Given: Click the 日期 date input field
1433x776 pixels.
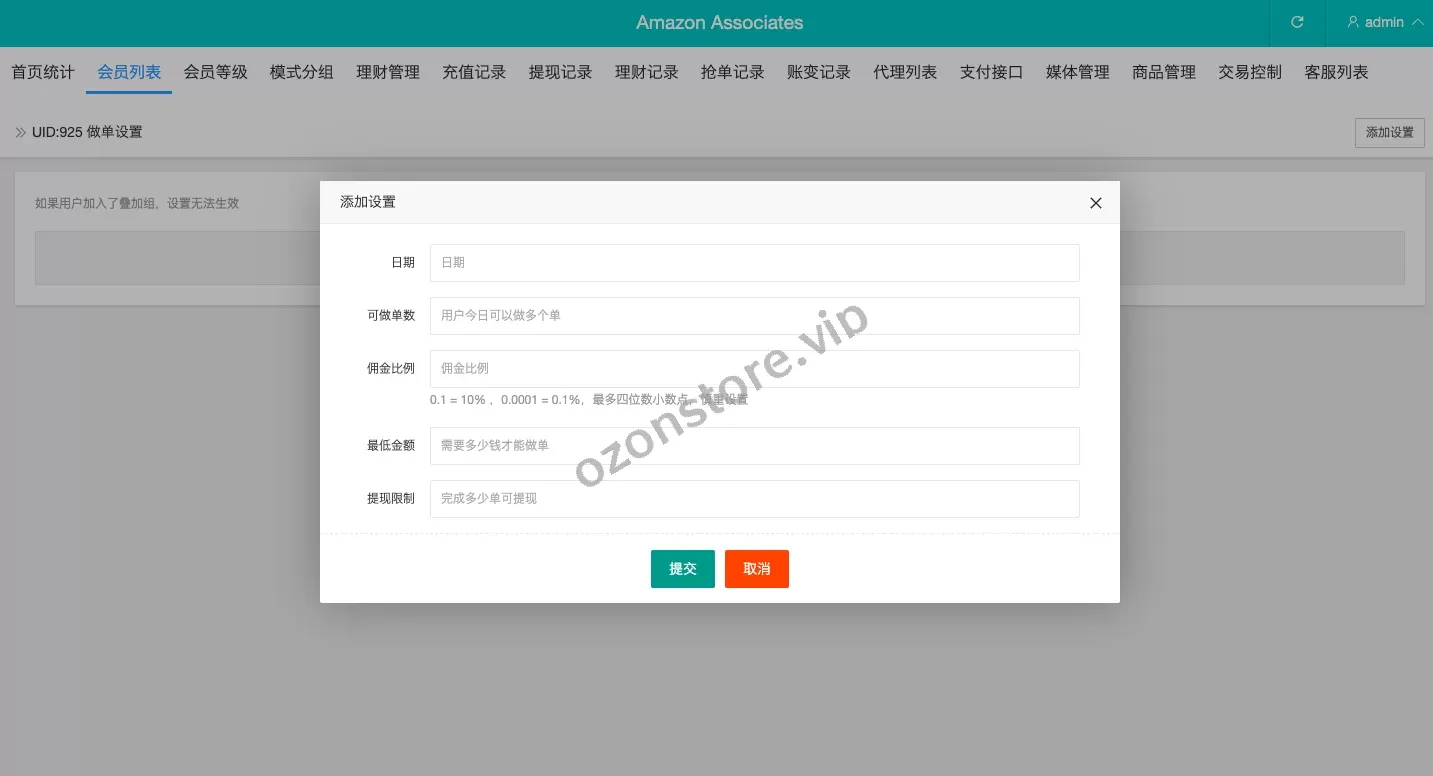Looking at the screenshot, I should click(754, 263).
